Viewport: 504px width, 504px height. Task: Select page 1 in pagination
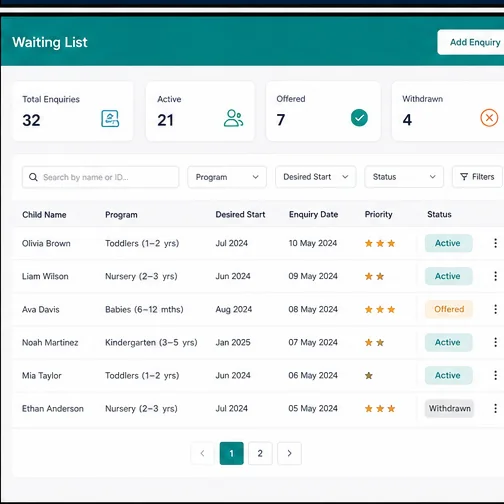(x=232, y=453)
